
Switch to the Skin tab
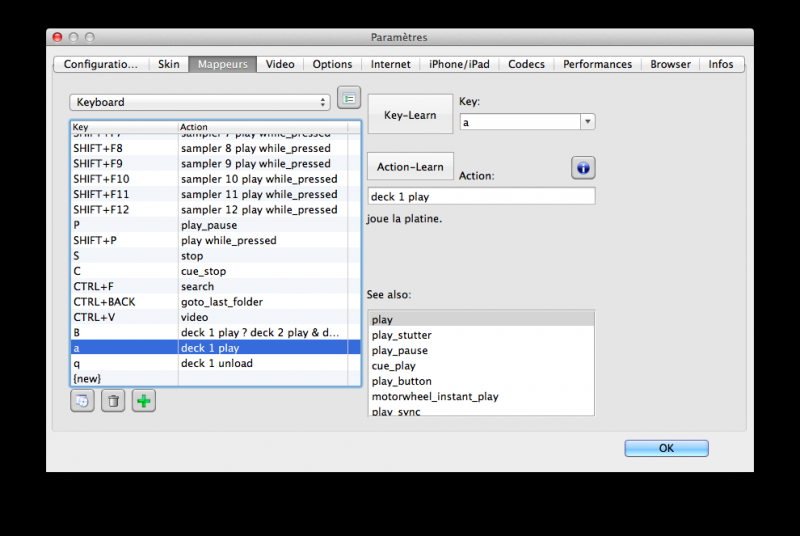(x=169, y=64)
